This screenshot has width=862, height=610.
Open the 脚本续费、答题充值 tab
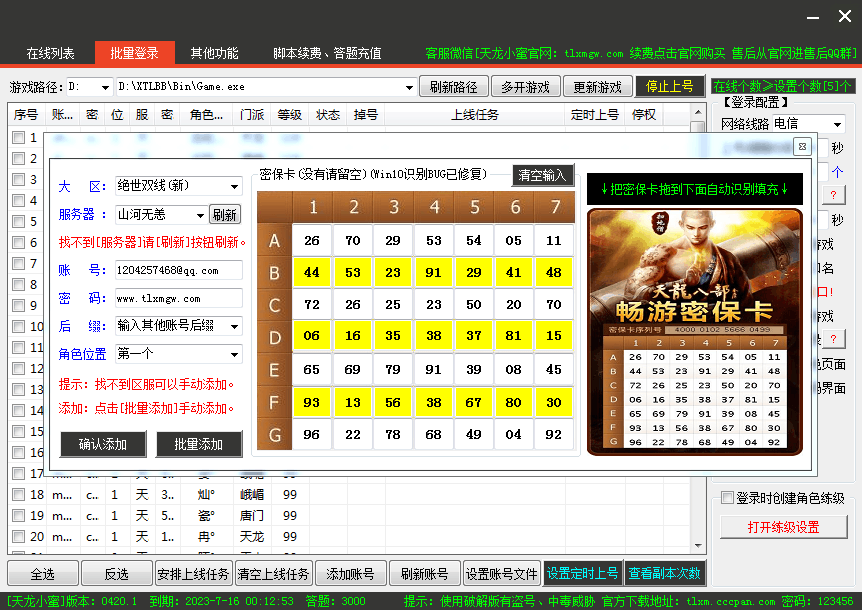click(x=327, y=53)
